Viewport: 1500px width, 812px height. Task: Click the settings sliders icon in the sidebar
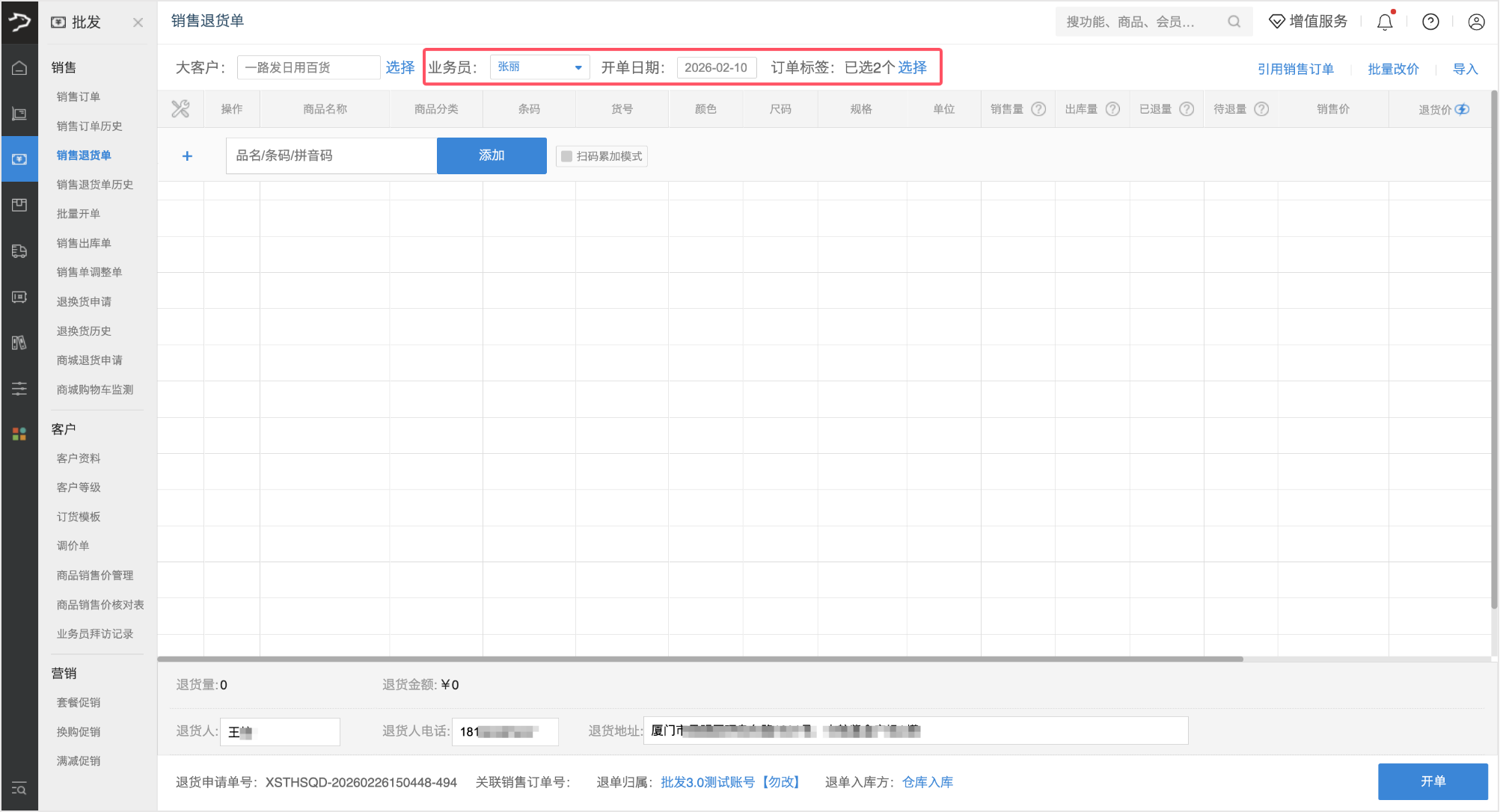(19, 389)
